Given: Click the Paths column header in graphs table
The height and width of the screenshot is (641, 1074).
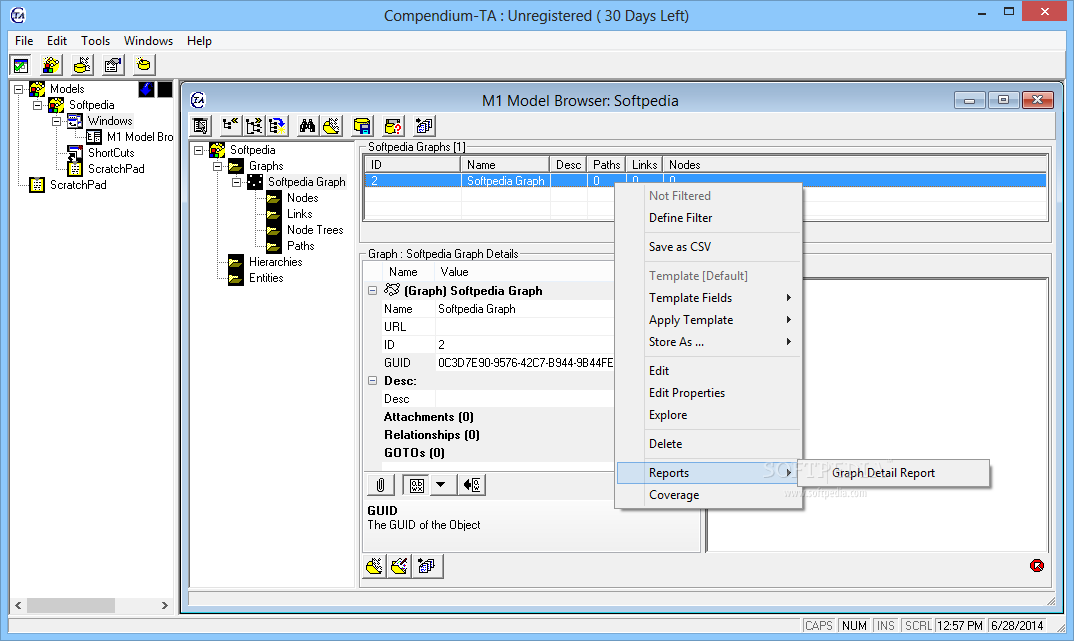Looking at the screenshot, I should pos(605,165).
